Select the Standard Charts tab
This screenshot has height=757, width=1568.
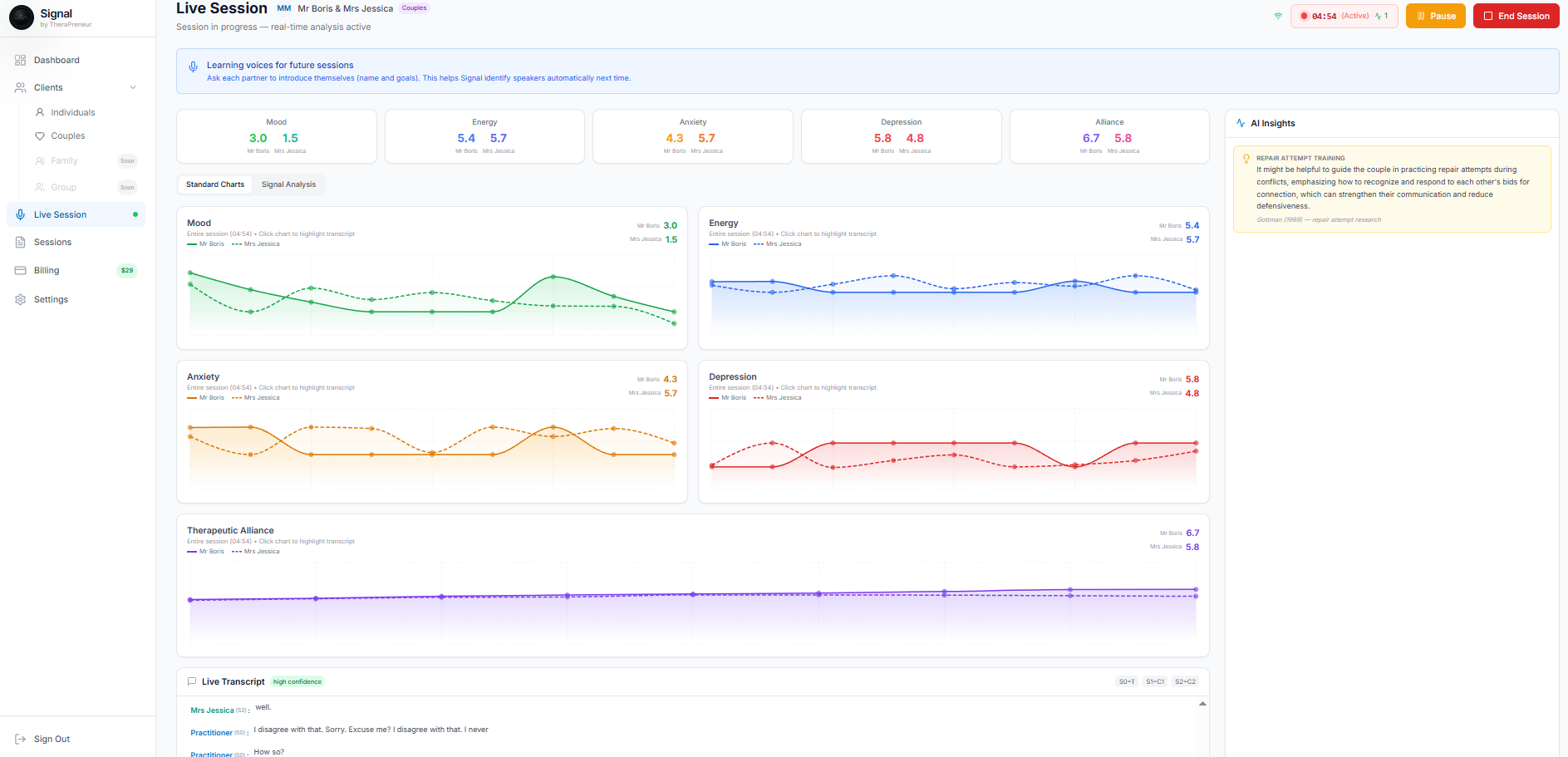[x=215, y=184]
